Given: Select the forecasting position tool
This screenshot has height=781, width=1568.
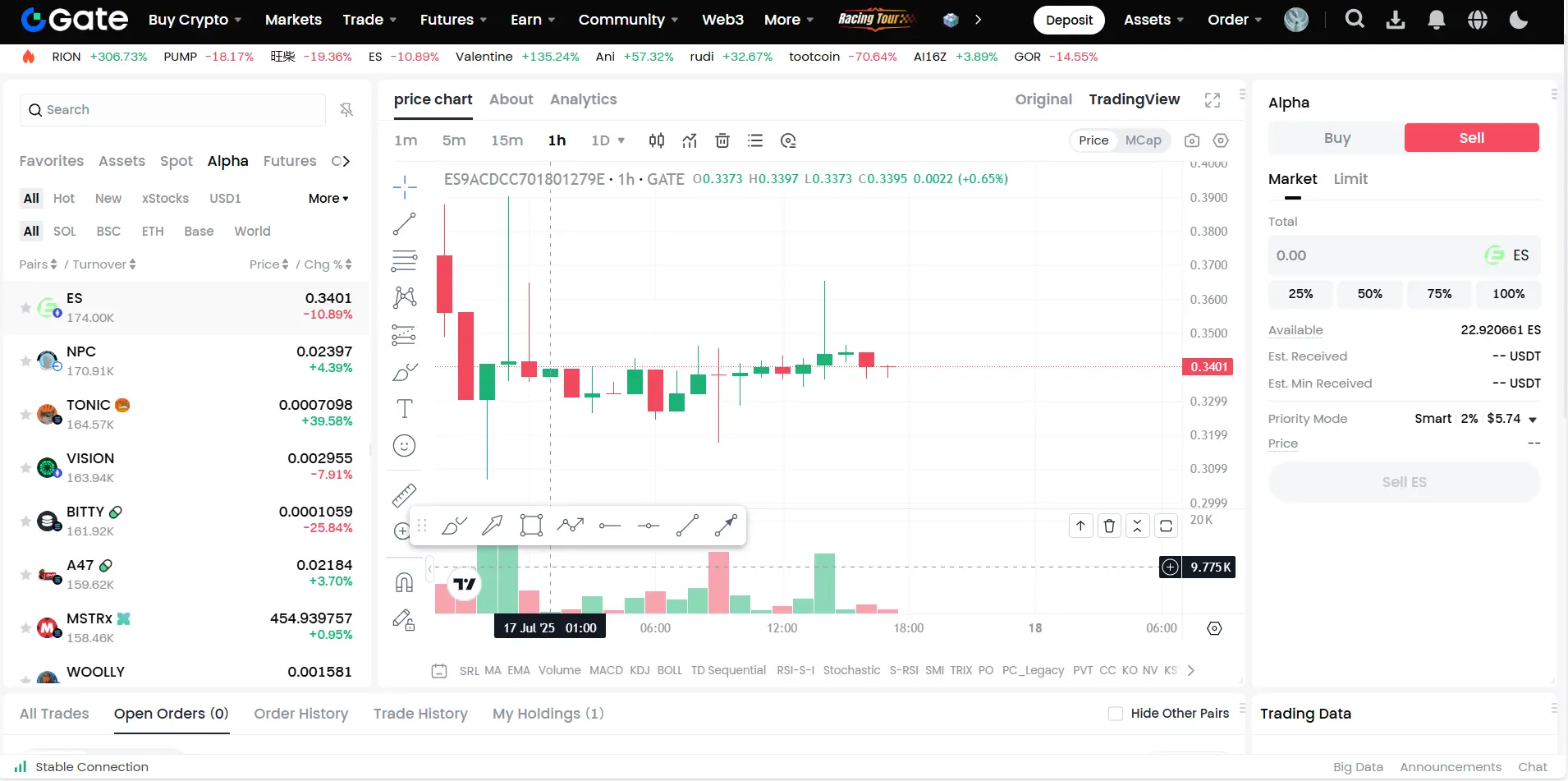Looking at the screenshot, I should click(x=404, y=334).
